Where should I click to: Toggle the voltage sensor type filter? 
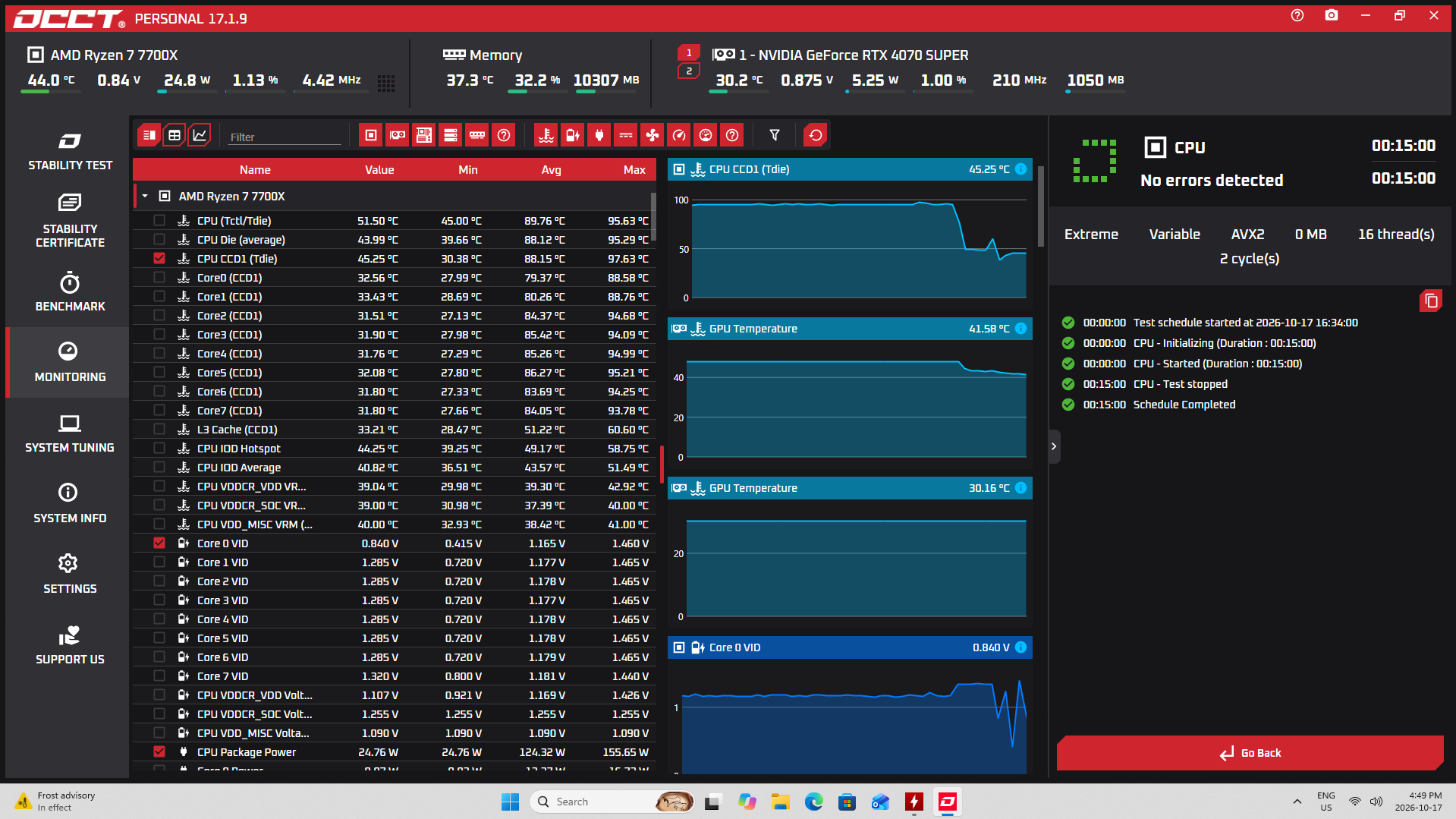tap(573, 136)
